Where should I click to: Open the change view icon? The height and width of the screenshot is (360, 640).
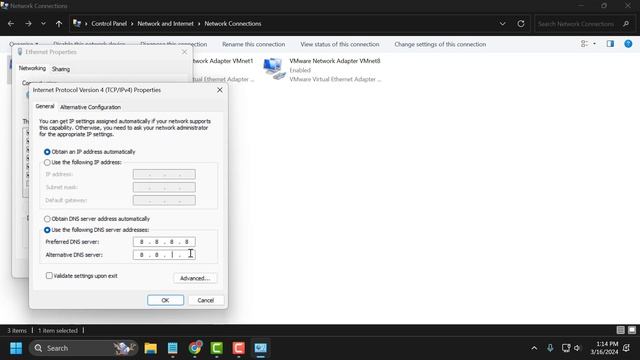pos(584,44)
